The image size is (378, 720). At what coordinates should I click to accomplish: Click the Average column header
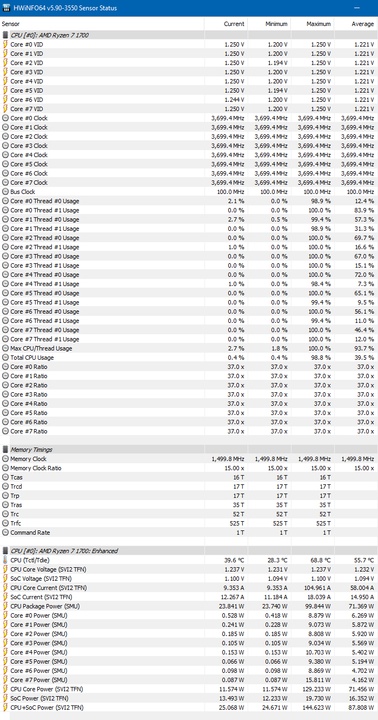tap(363, 24)
